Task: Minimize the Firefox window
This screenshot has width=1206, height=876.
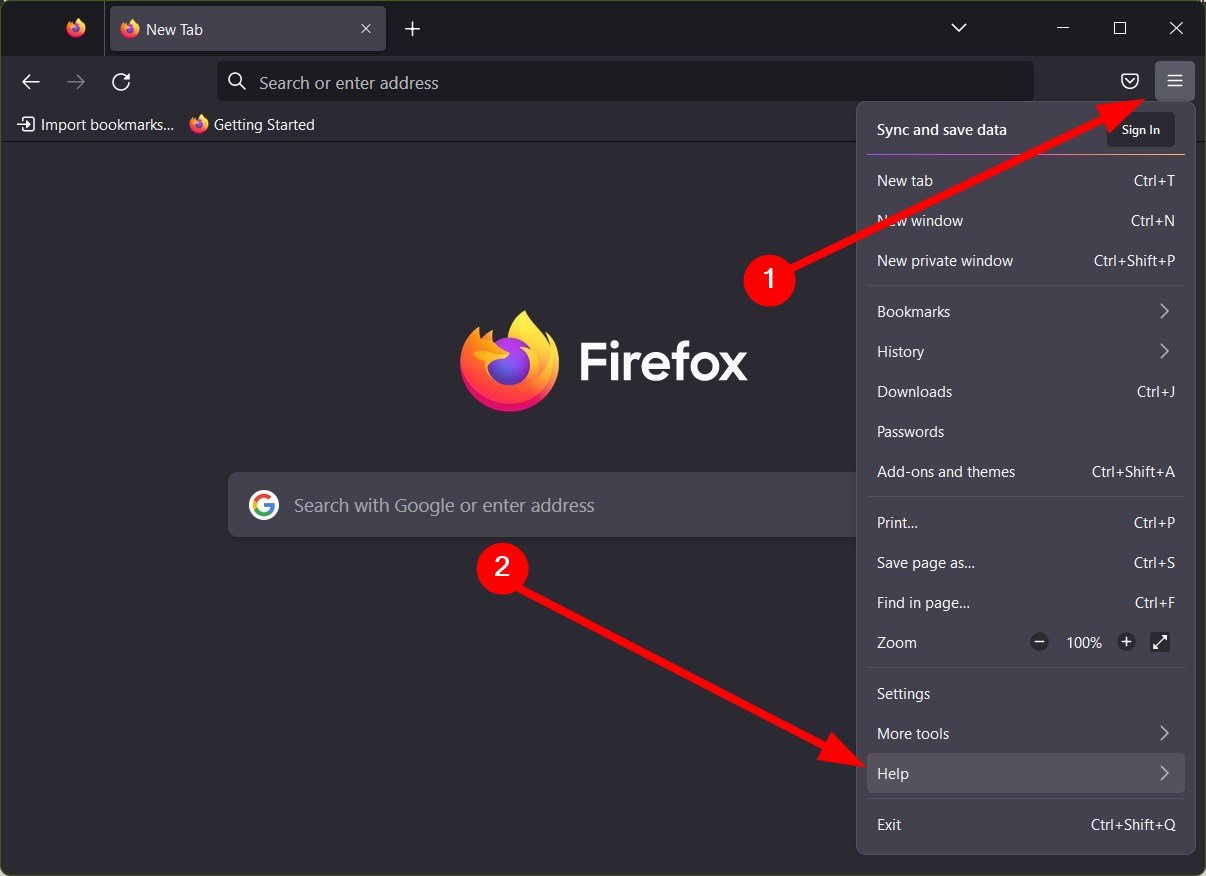Action: point(1063,28)
